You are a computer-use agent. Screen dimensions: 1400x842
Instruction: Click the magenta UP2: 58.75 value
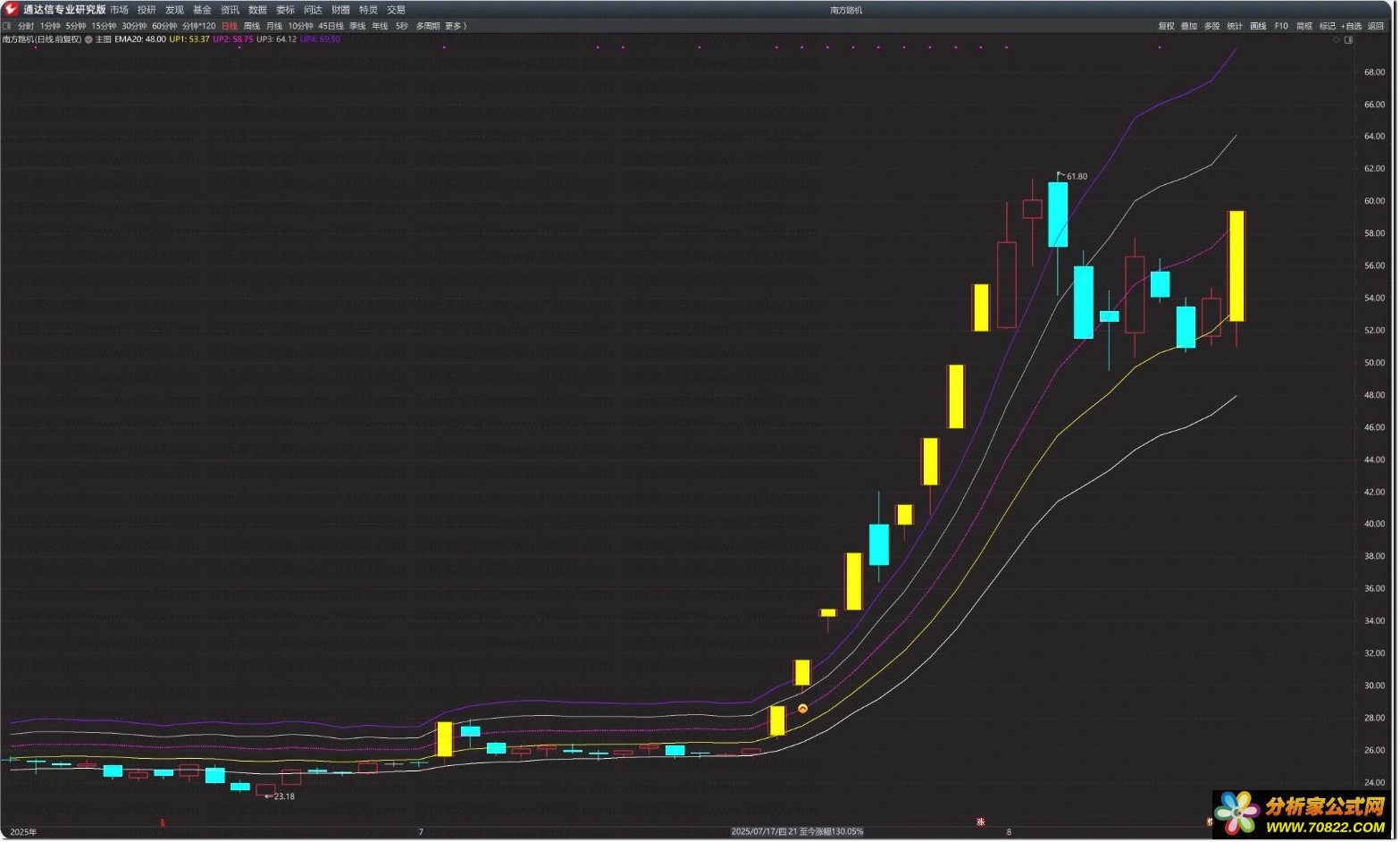click(233, 39)
